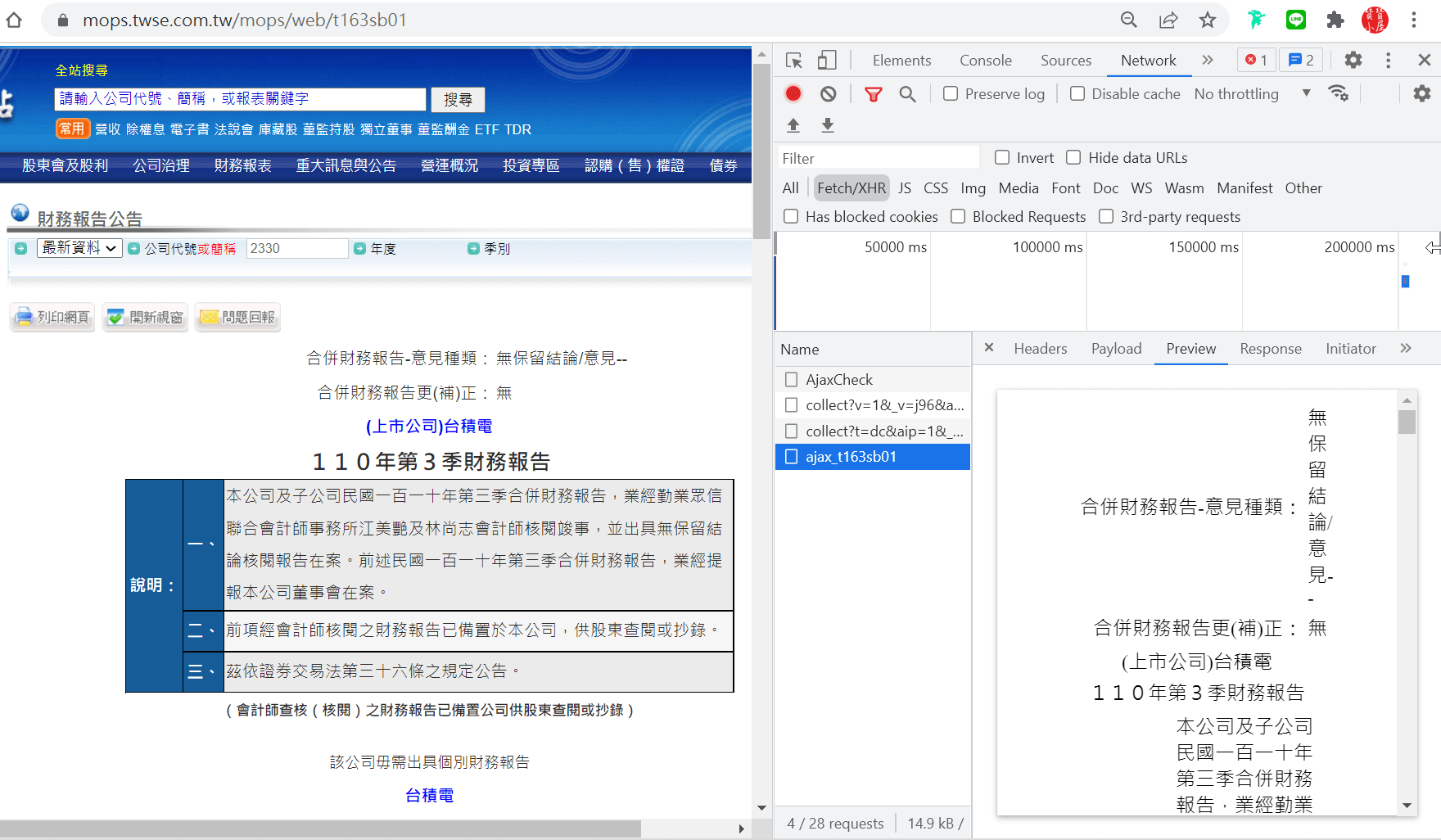Clear the network log
The height and width of the screenshot is (840, 1441).
(829, 94)
